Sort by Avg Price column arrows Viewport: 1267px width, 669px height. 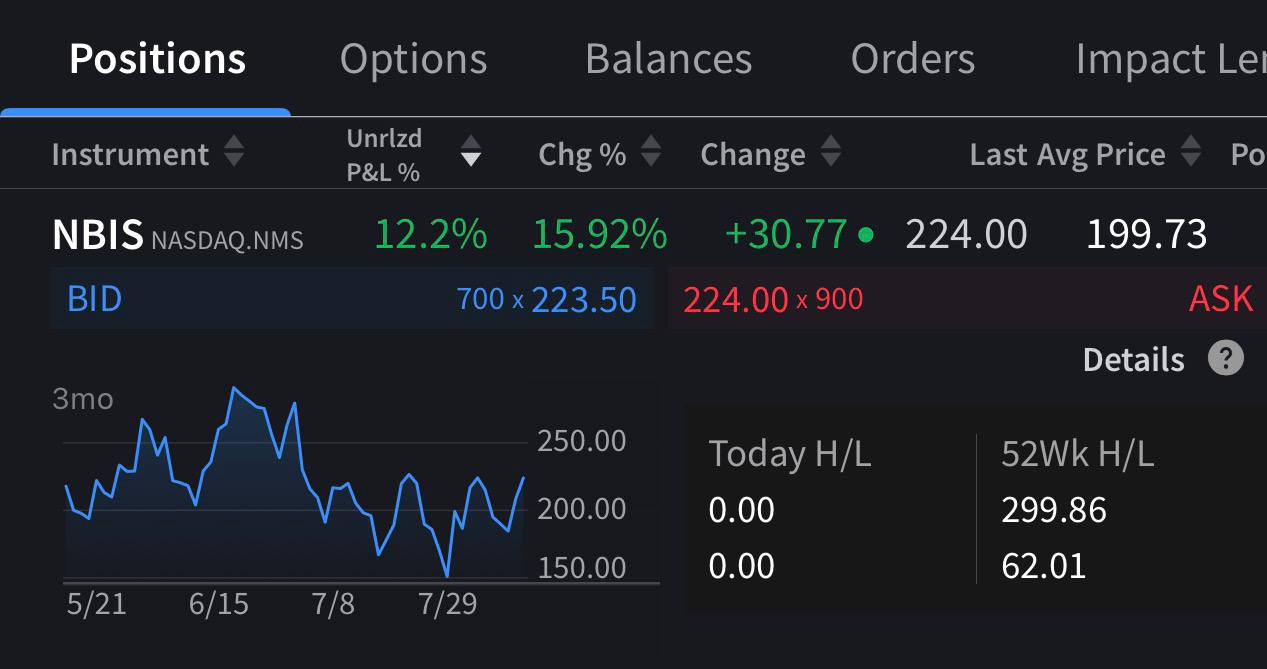pos(1190,154)
